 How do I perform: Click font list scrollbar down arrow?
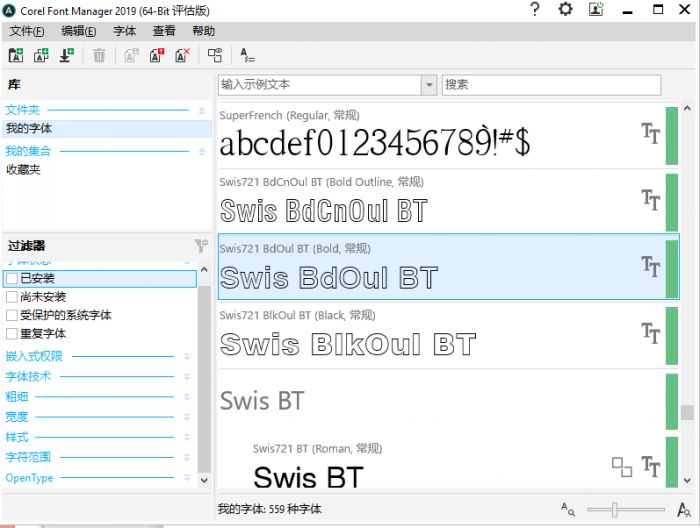pyautogui.click(x=687, y=481)
